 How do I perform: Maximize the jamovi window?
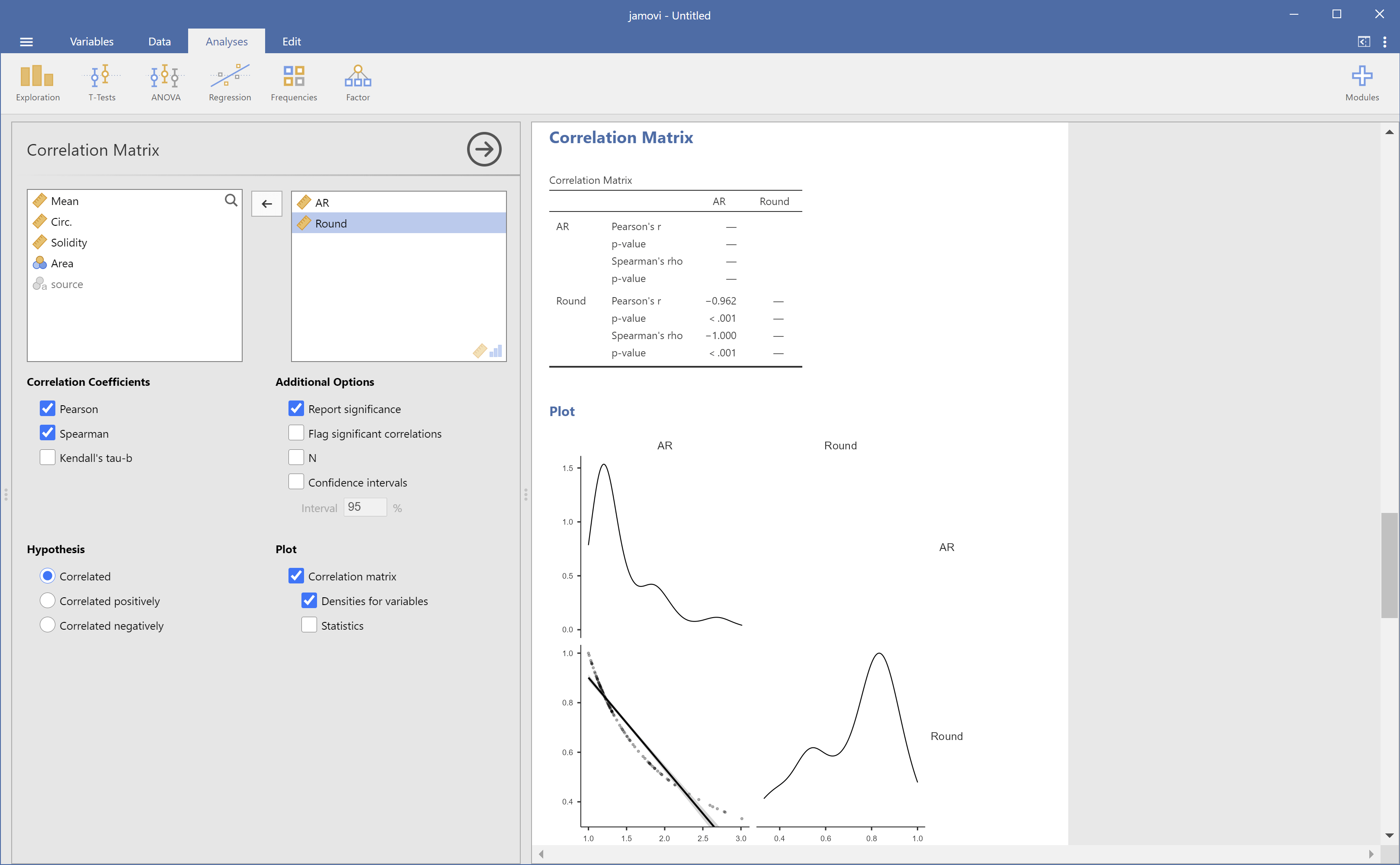coord(1336,14)
